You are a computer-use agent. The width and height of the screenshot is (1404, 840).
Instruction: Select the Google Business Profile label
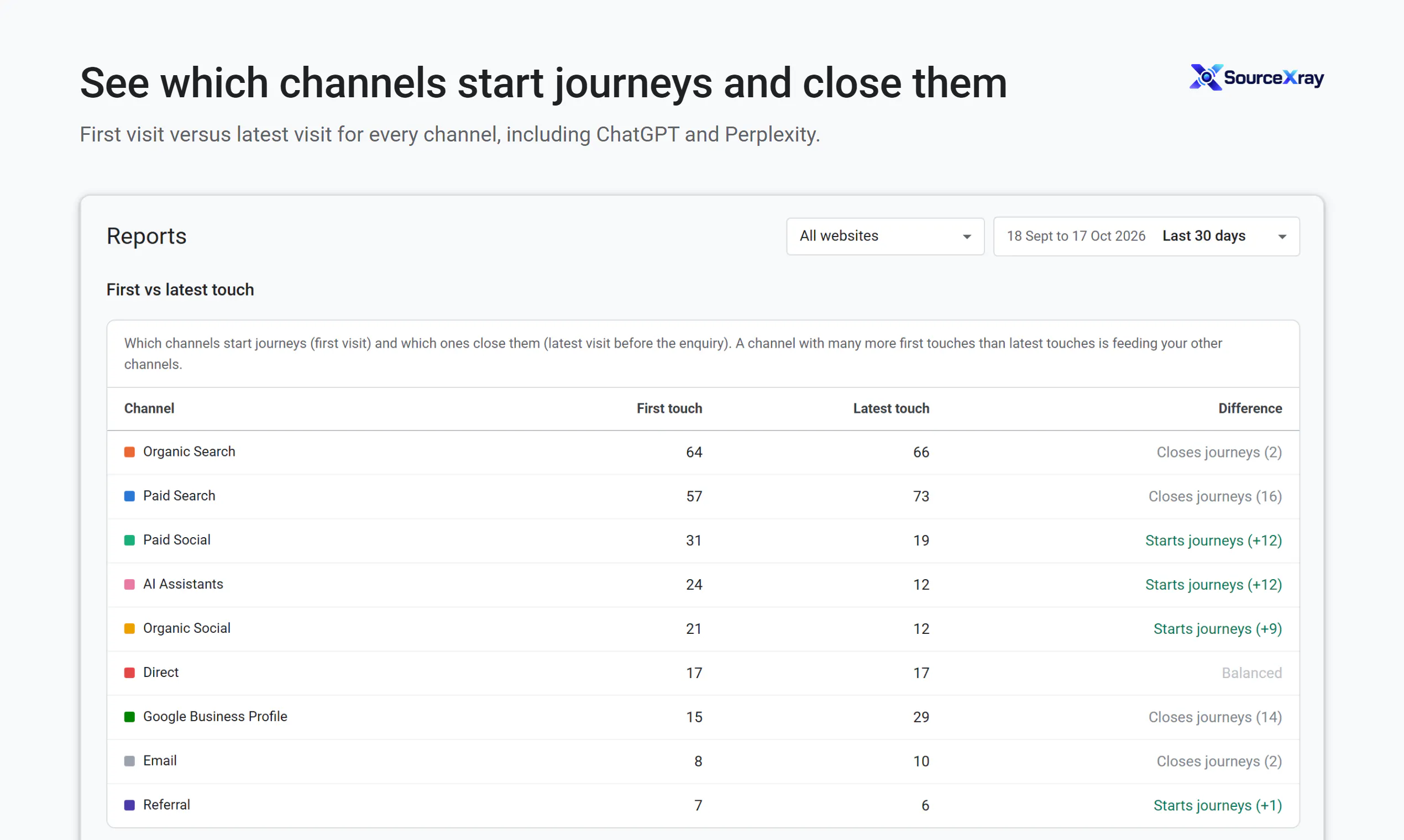(215, 717)
